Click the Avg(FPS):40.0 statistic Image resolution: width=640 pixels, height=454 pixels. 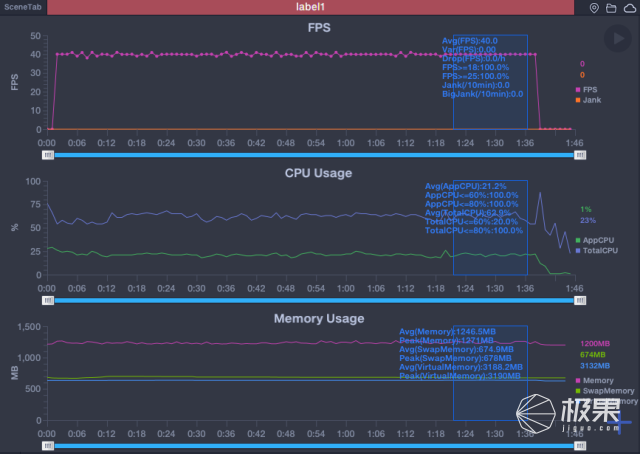(470, 41)
